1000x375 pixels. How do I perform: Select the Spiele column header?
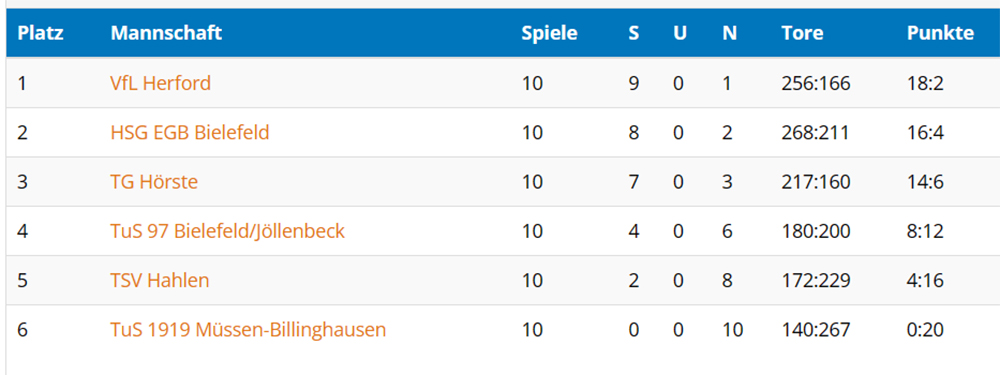(x=549, y=33)
